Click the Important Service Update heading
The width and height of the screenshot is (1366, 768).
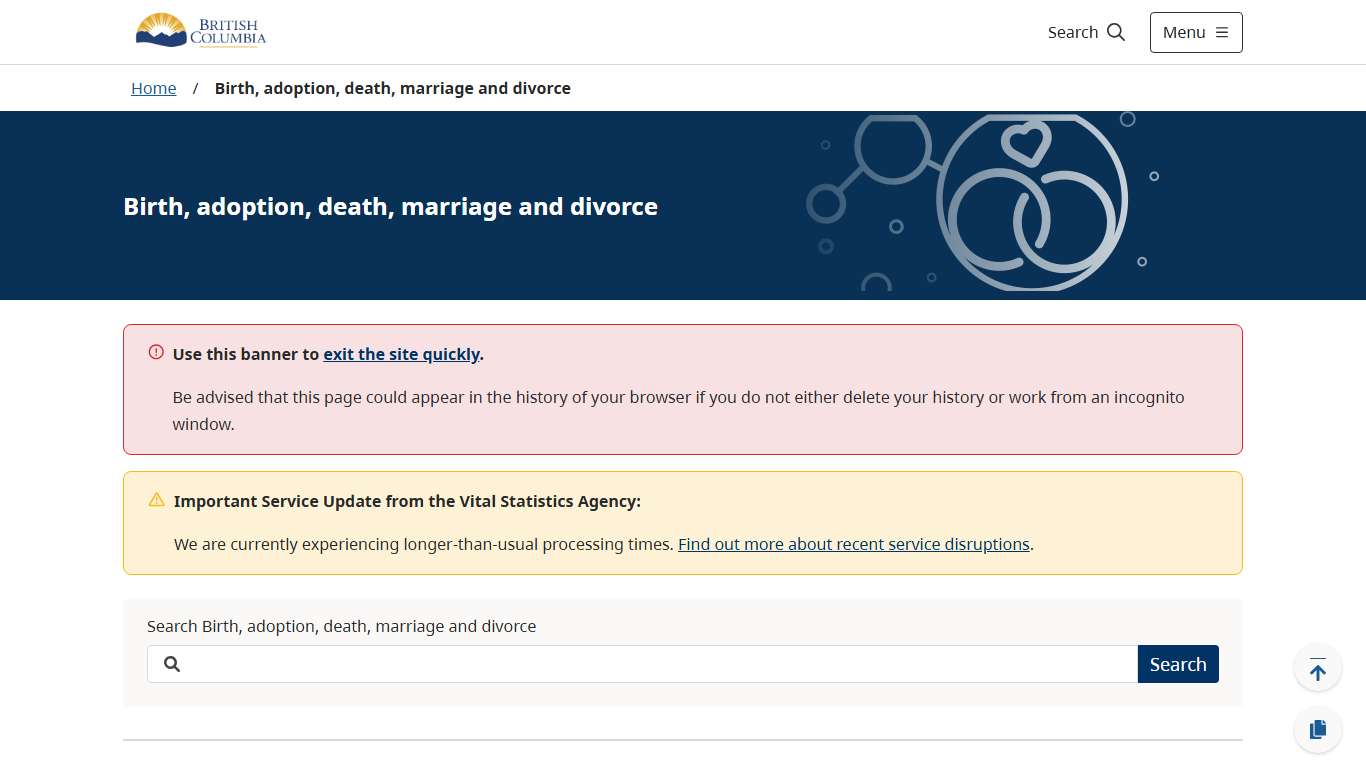tap(407, 501)
